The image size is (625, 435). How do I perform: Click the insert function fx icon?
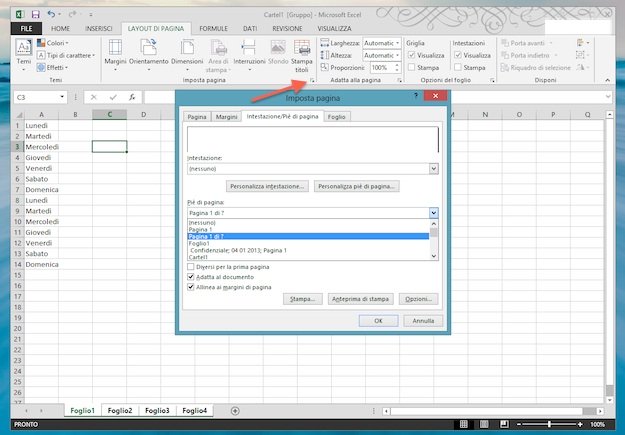tap(132, 97)
